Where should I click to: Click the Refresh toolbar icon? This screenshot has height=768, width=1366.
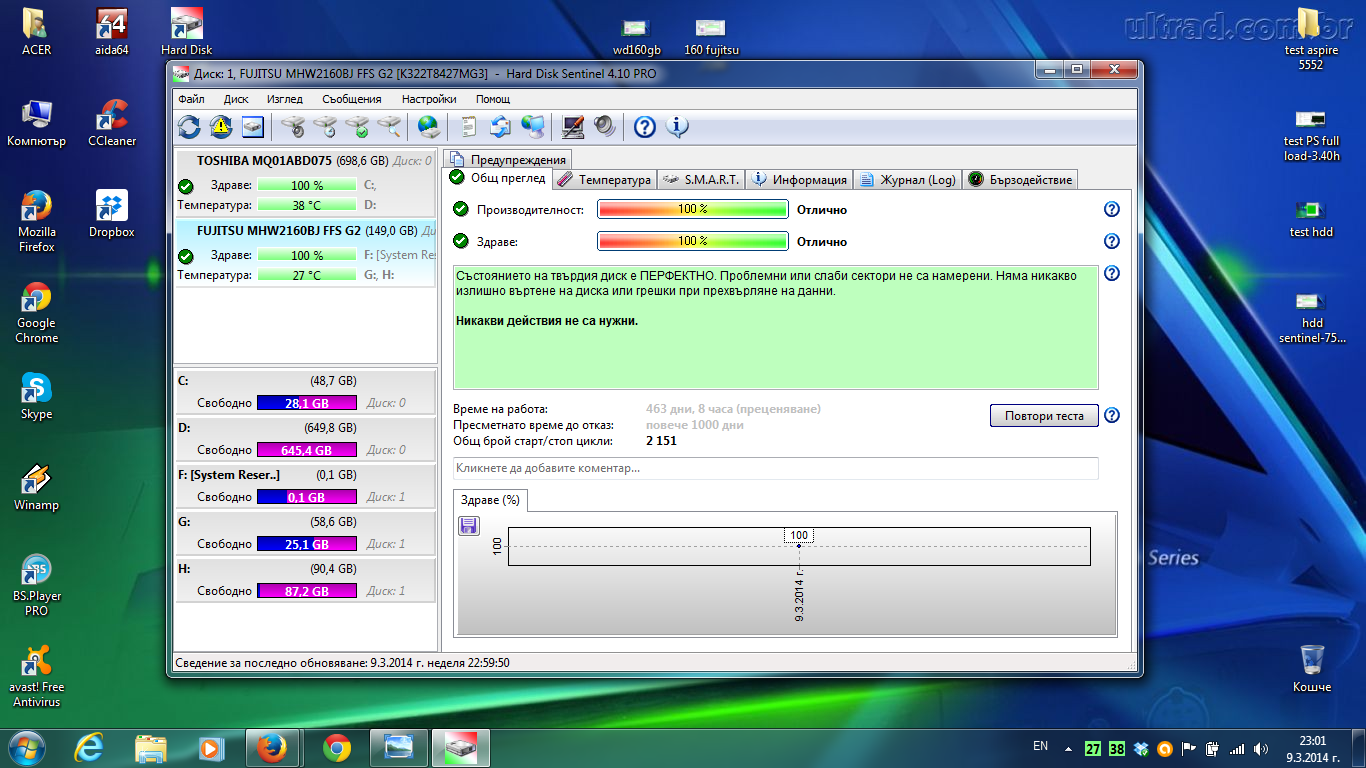tap(189, 126)
